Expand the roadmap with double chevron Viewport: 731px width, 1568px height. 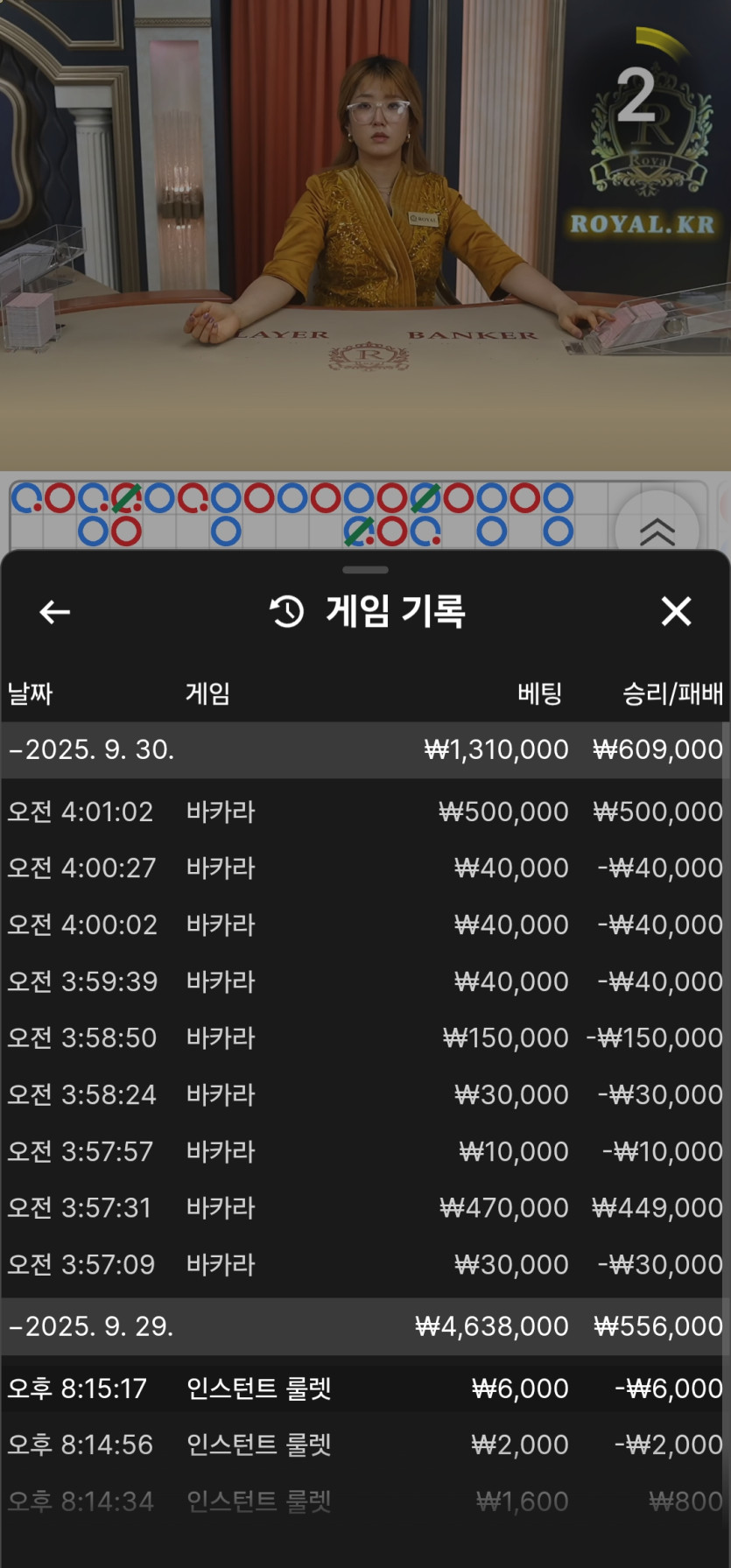[657, 531]
